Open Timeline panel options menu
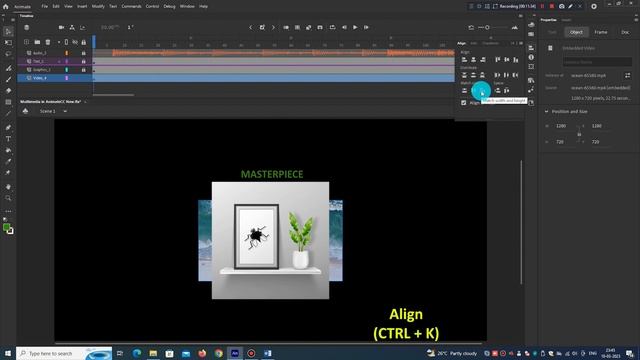 point(520,16)
